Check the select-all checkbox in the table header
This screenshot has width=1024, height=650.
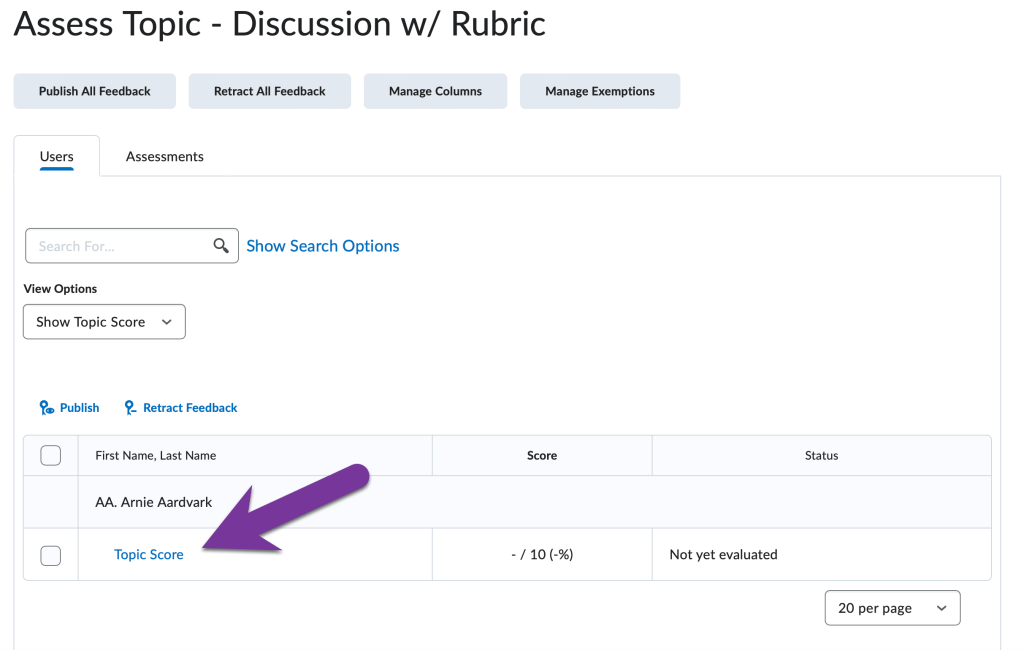[50, 454]
